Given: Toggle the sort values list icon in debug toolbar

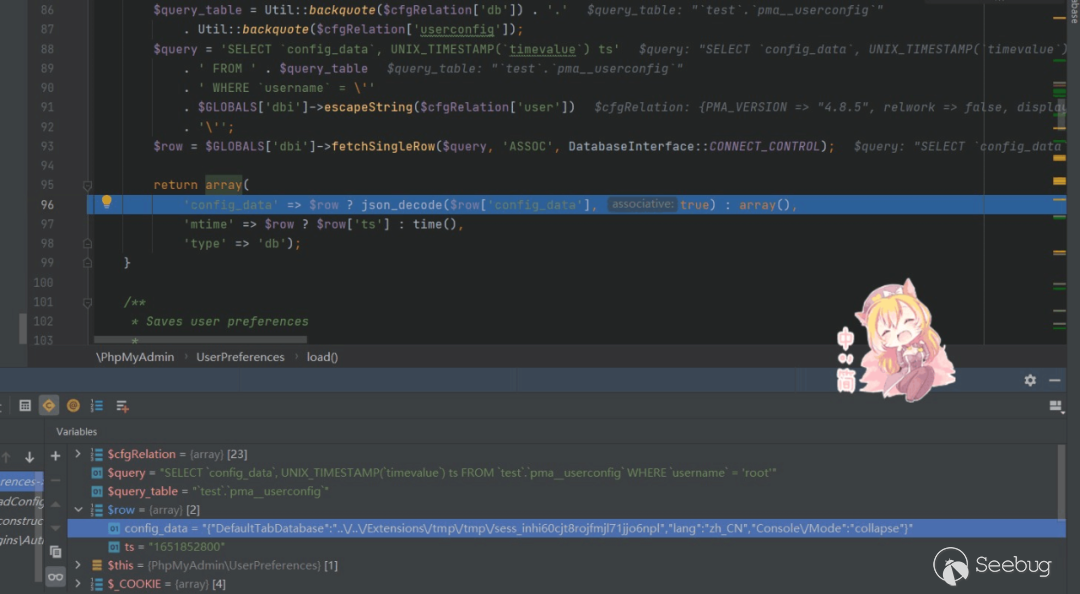Looking at the screenshot, I should pos(97,406).
